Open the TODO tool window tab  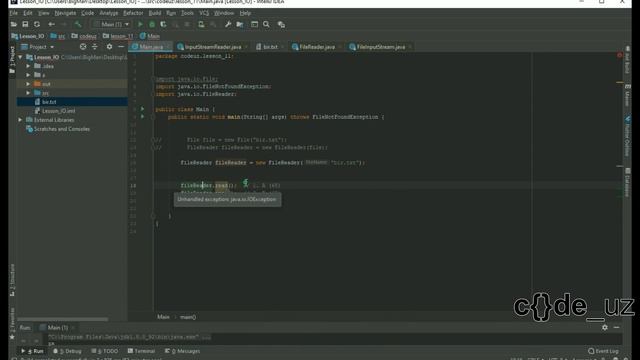pyautogui.click(x=105, y=351)
